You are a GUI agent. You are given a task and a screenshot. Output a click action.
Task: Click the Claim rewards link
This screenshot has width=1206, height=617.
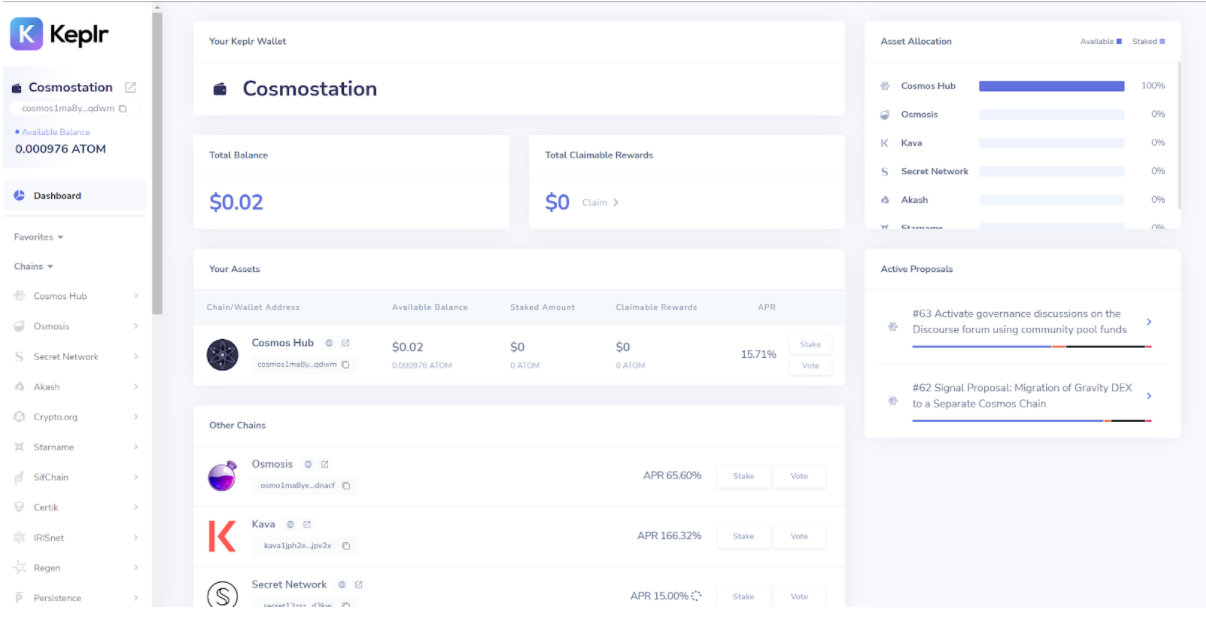pos(600,202)
